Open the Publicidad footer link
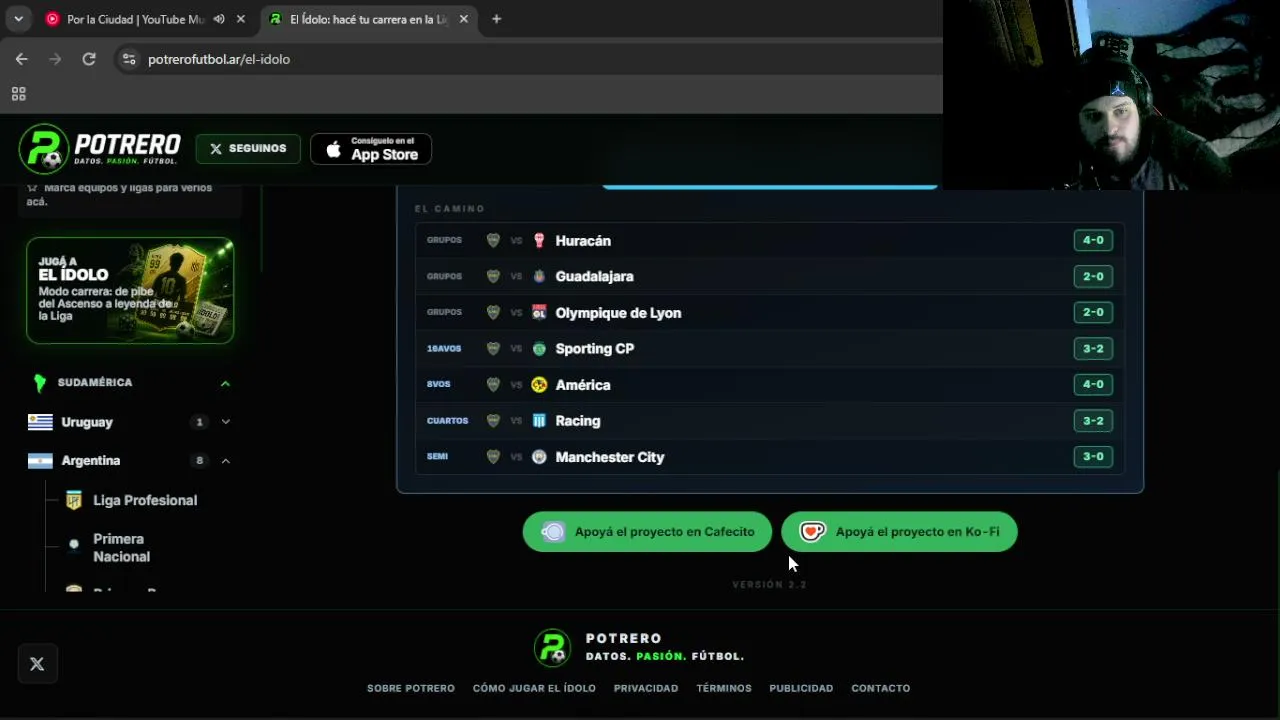 point(801,688)
